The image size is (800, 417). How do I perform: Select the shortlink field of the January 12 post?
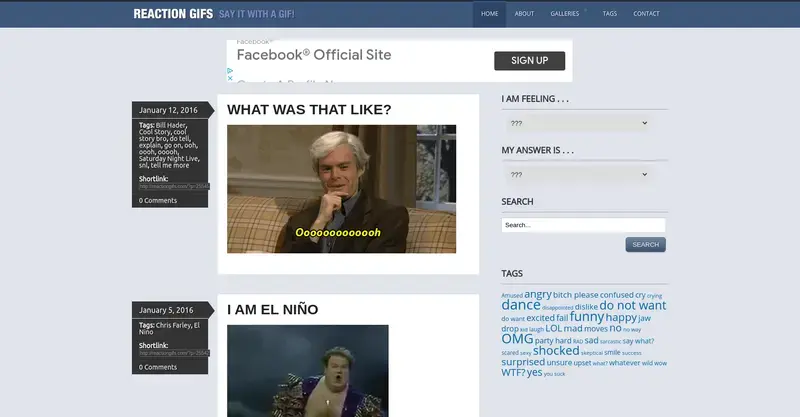pyautogui.click(x=174, y=187)
